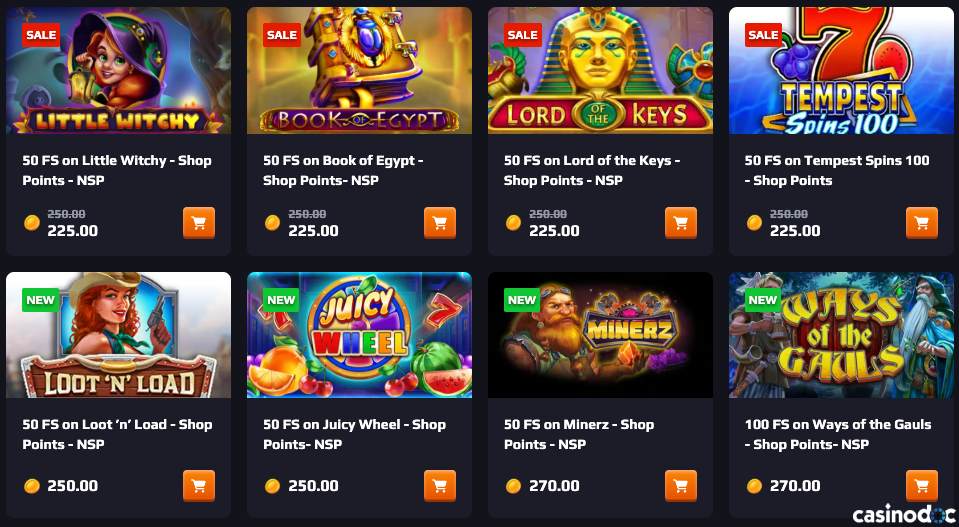Add Book of Egypt spins to cart

pos(440,223)
